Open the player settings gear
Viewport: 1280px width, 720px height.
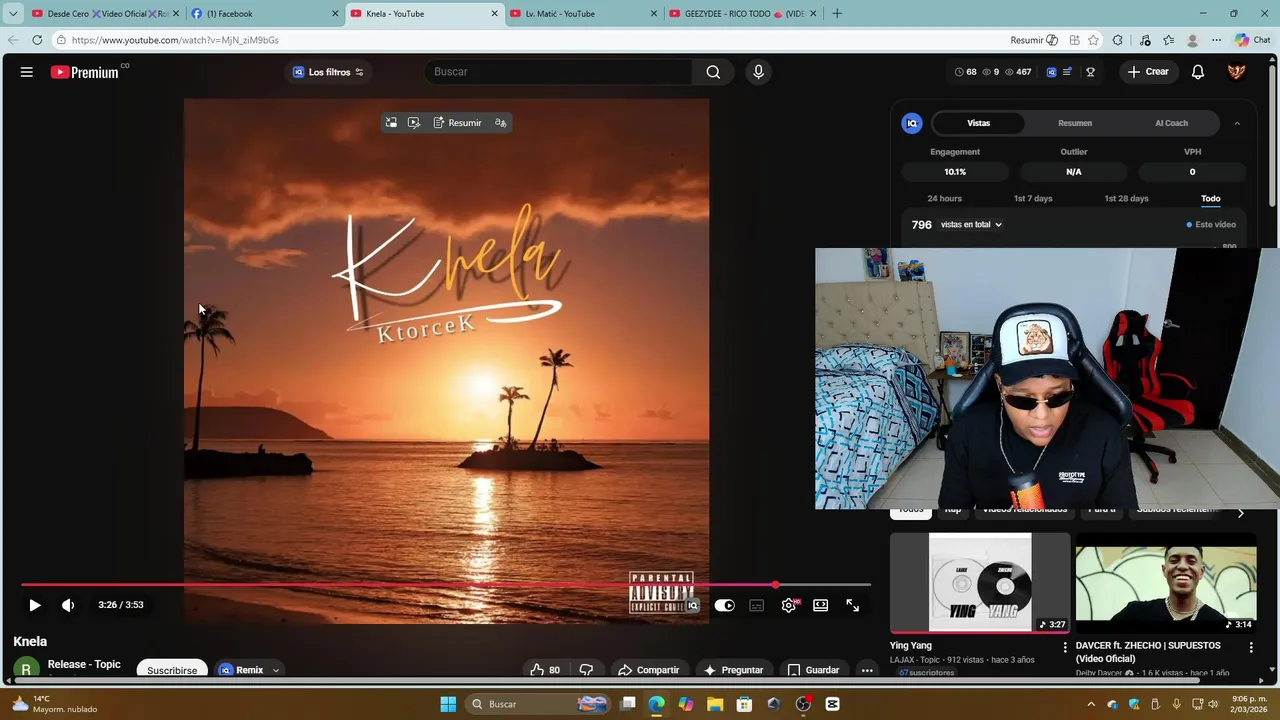(x=789, y=605)
